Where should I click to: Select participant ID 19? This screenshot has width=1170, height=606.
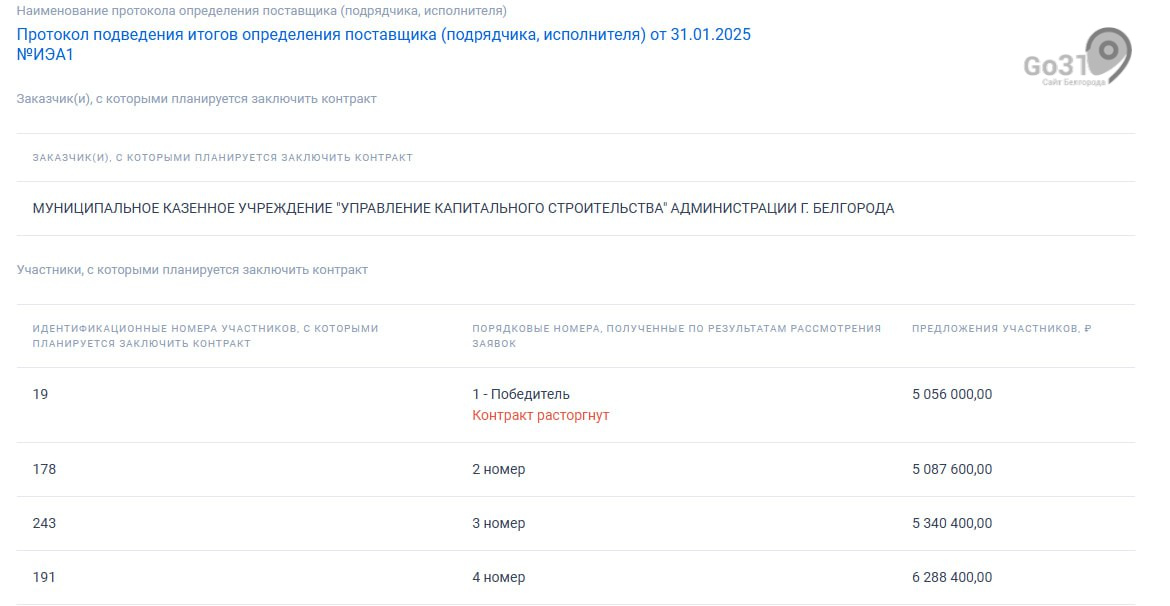40,394
